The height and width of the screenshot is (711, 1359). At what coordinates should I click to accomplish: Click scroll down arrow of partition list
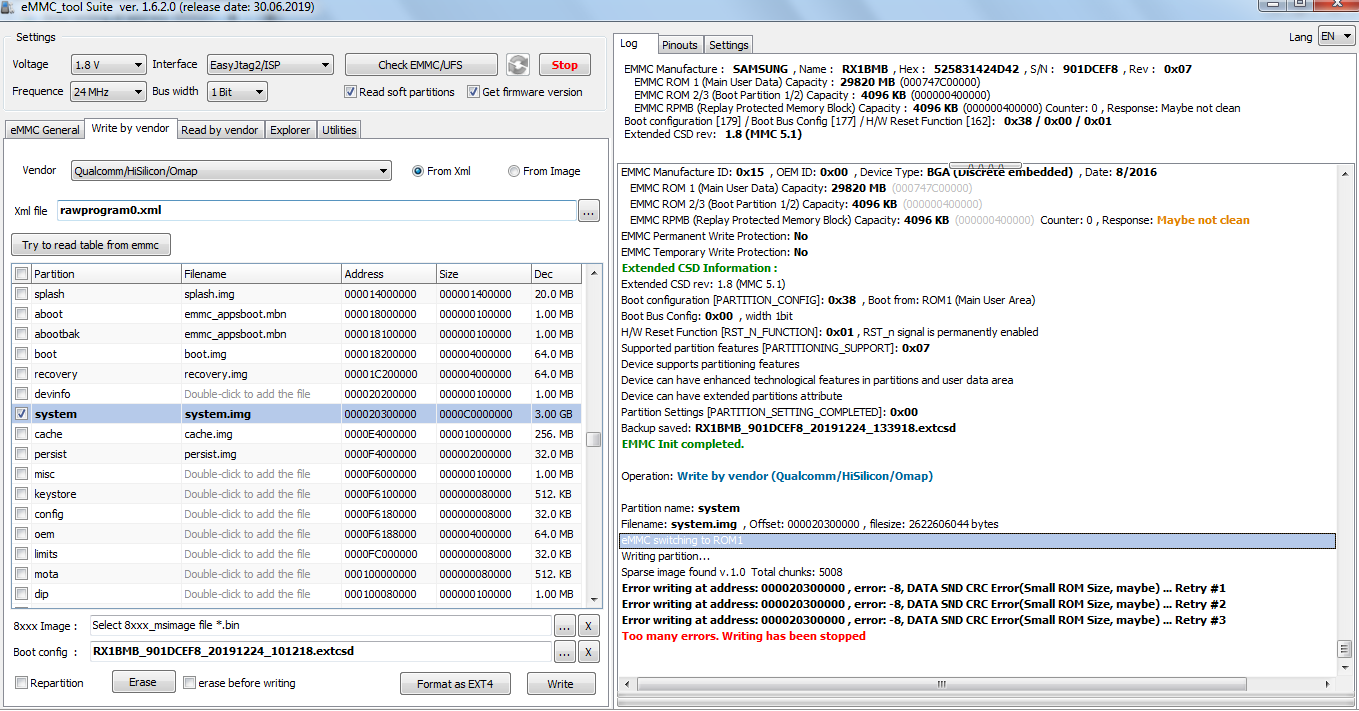(593, 598)
